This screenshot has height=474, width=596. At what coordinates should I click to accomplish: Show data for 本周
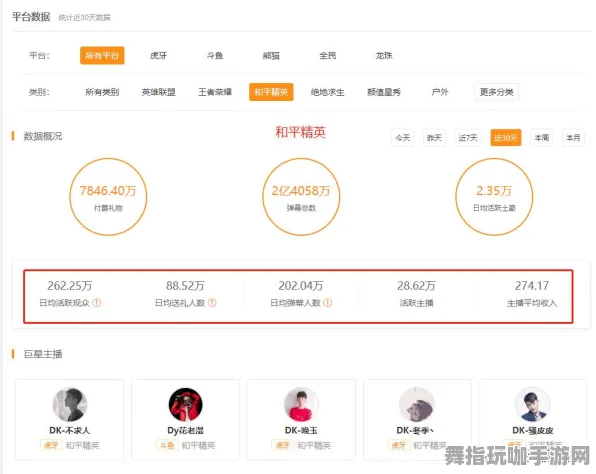coord(542,138)
